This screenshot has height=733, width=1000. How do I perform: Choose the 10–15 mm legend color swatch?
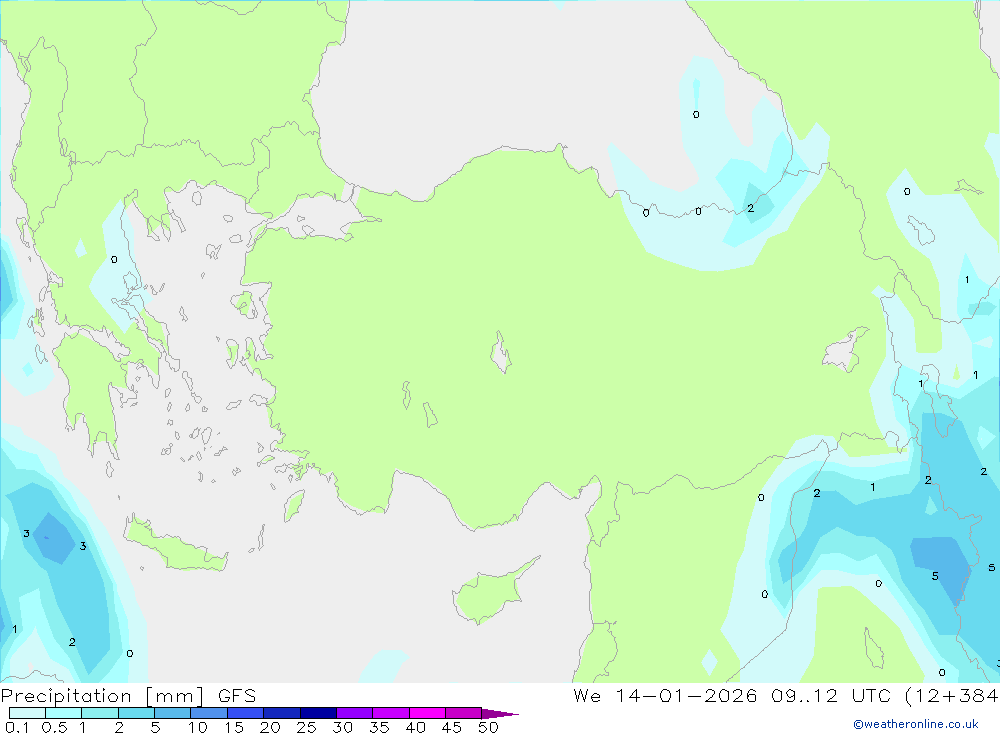point(209,713)
